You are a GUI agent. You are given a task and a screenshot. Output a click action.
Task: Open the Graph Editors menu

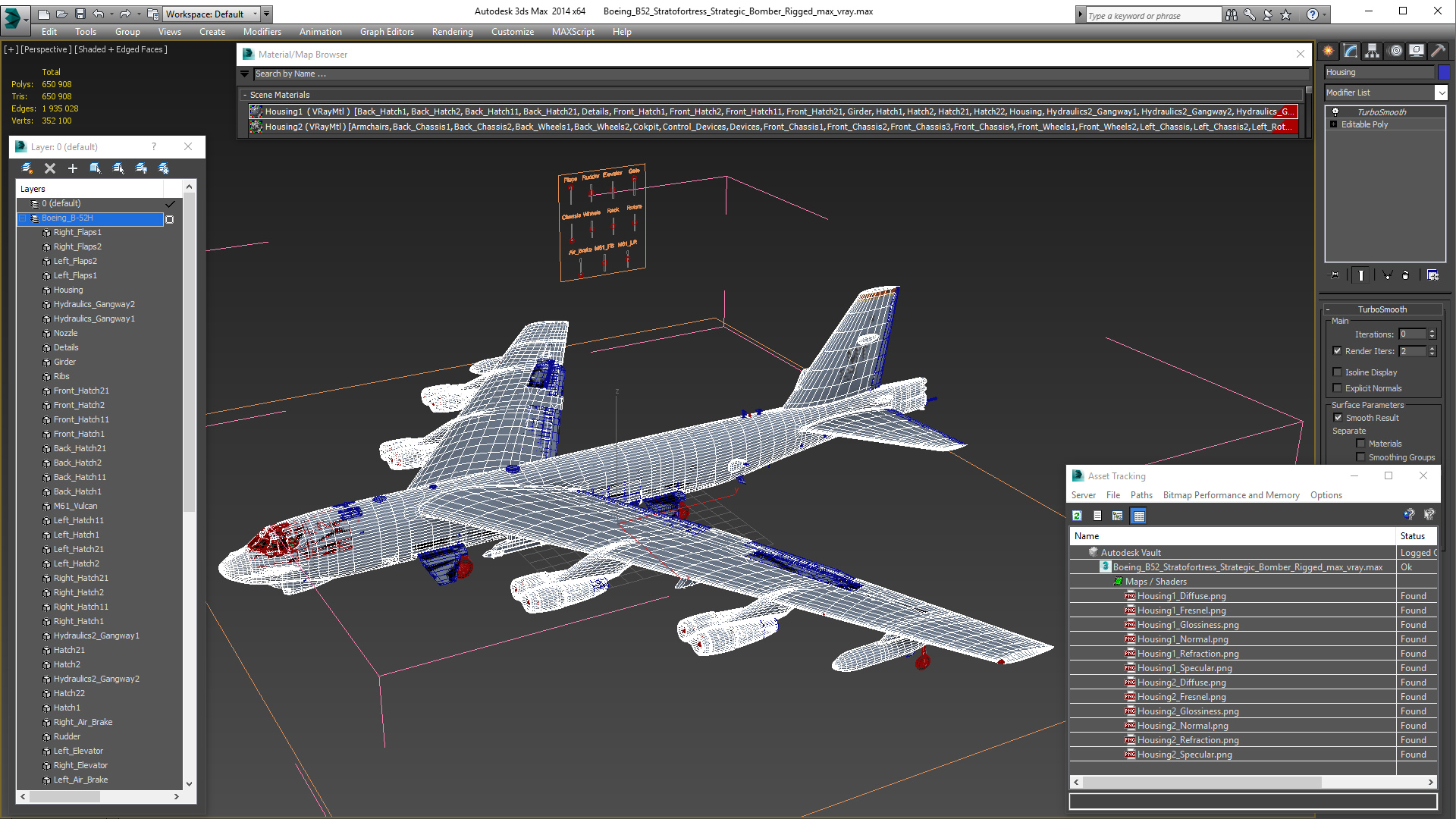click(x=387, y=32)
